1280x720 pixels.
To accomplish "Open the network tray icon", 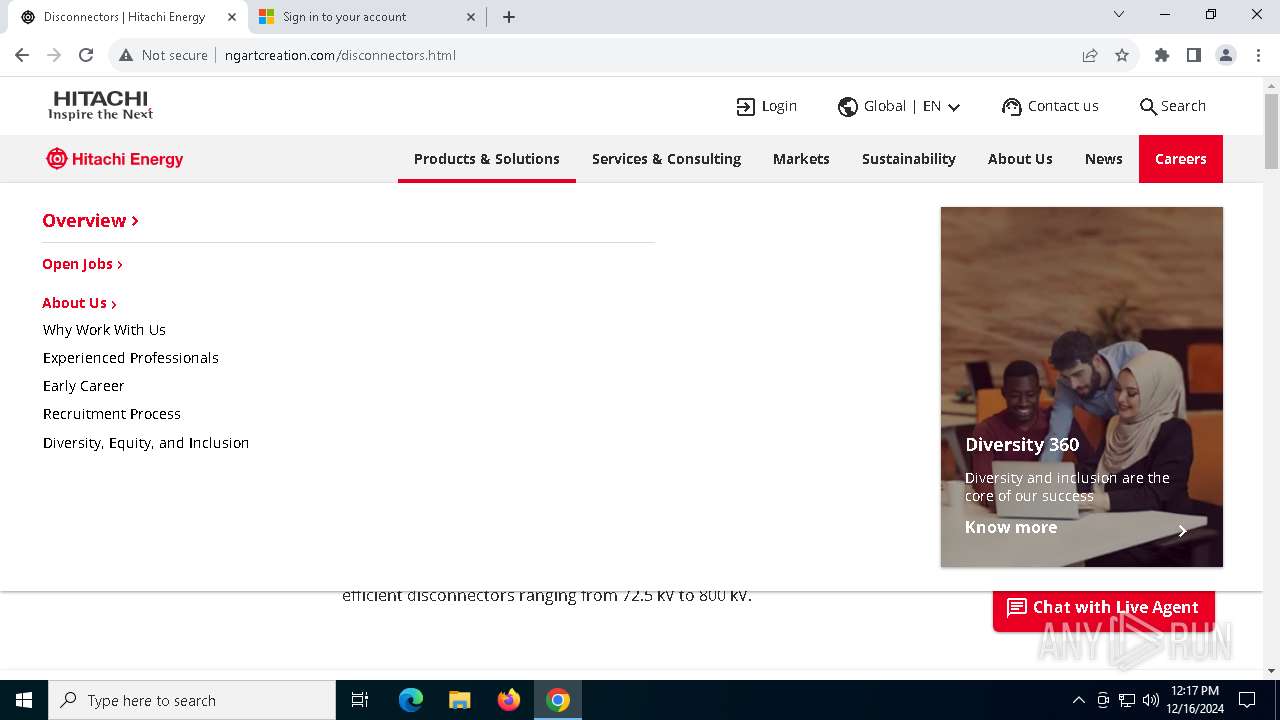I will pos(1127,700).
